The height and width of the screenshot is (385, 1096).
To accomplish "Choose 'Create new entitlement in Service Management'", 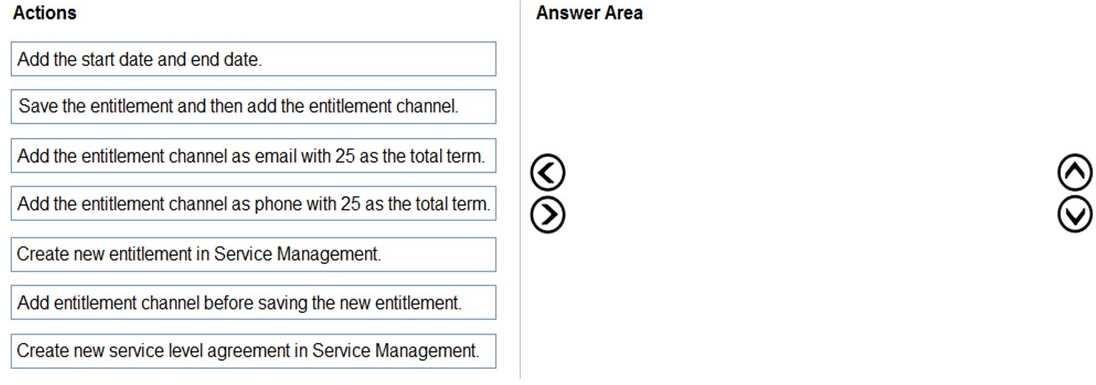I will [253, 254].
